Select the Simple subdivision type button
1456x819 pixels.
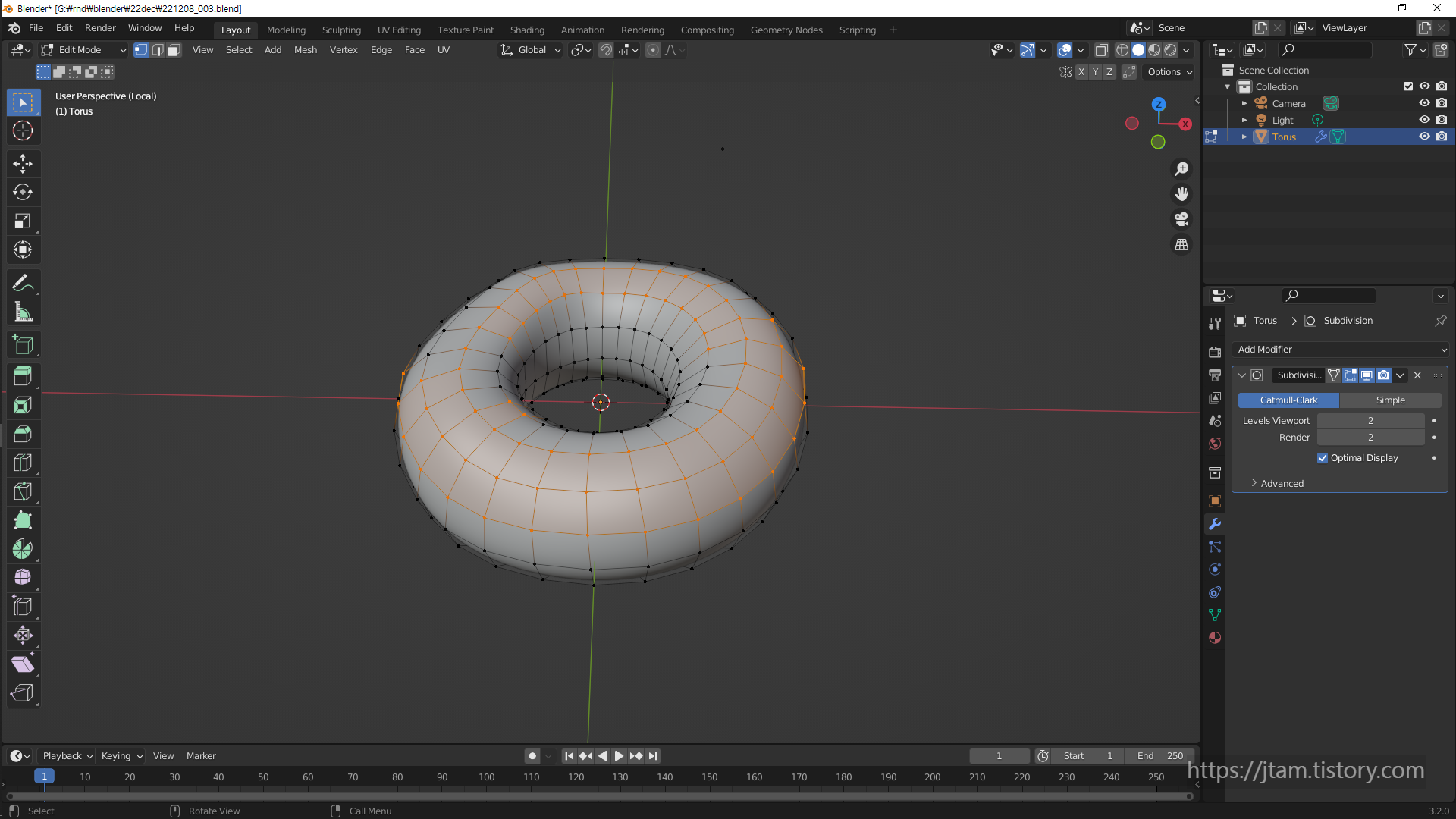(1390, 400)
